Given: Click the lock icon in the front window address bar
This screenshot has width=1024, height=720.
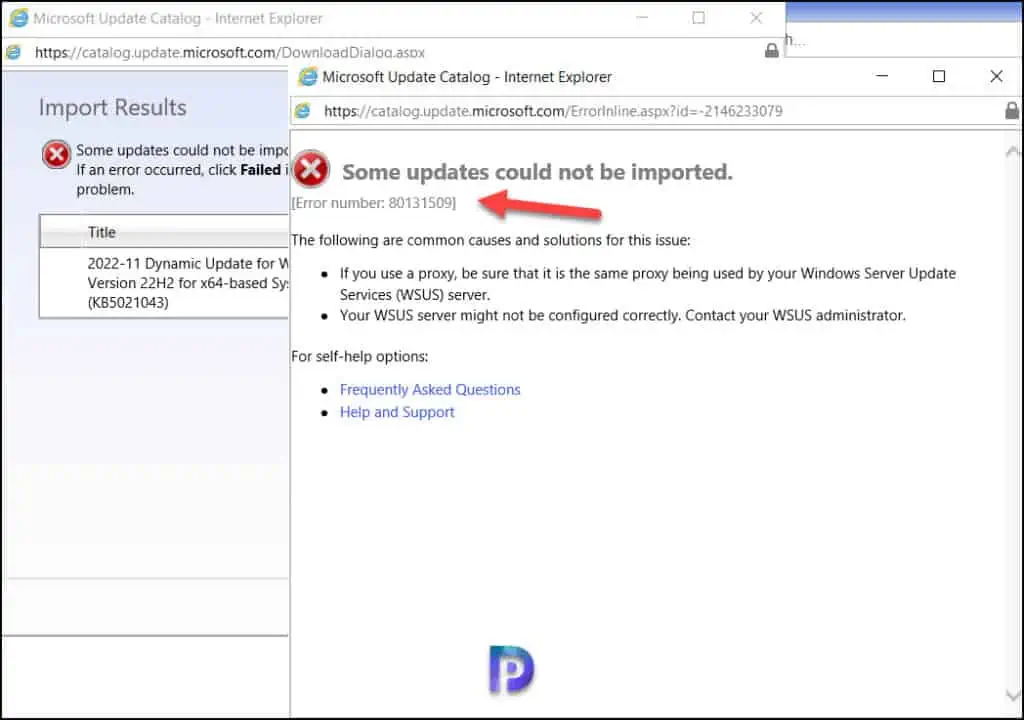Looking at the screenshot, I should 1012,110.
